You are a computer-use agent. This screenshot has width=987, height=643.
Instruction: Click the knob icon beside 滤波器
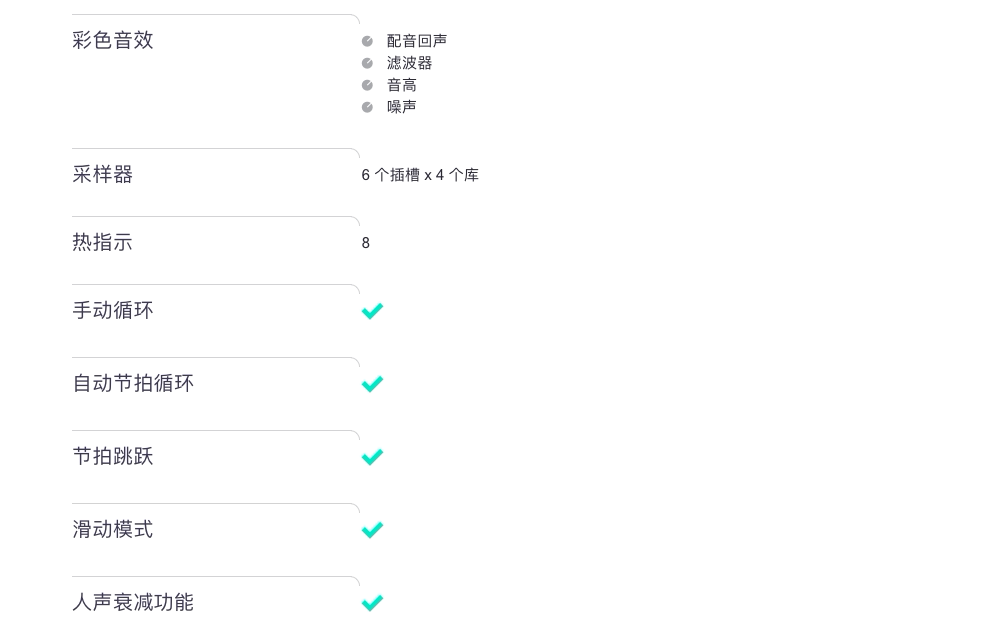tap(368, 63)
